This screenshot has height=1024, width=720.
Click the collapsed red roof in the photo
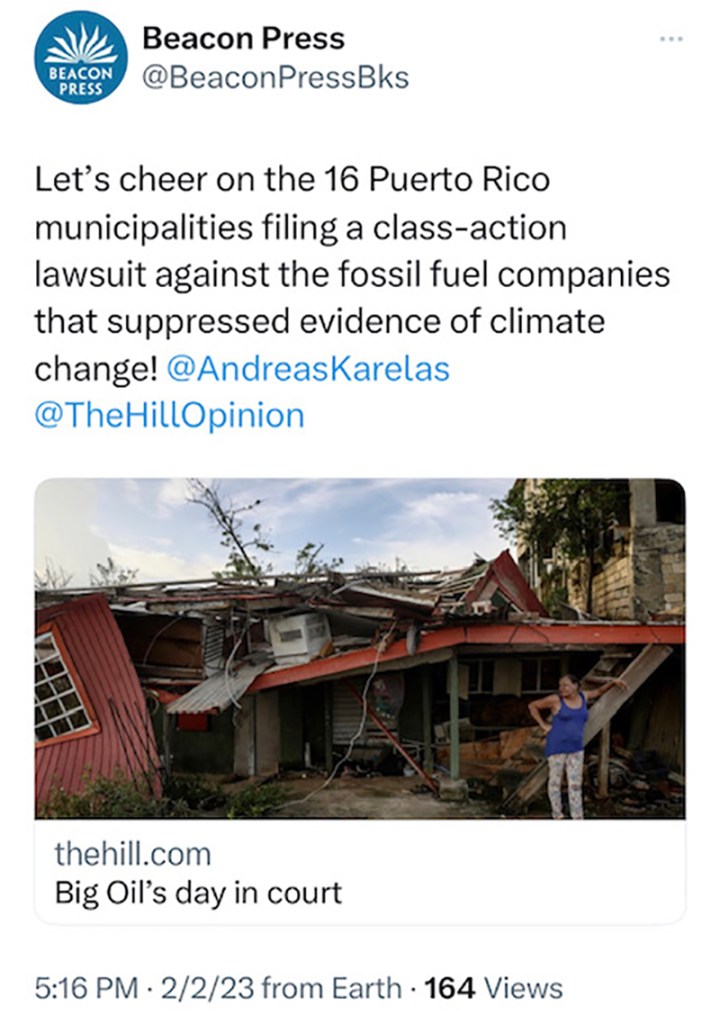click(x=90, y=690)
